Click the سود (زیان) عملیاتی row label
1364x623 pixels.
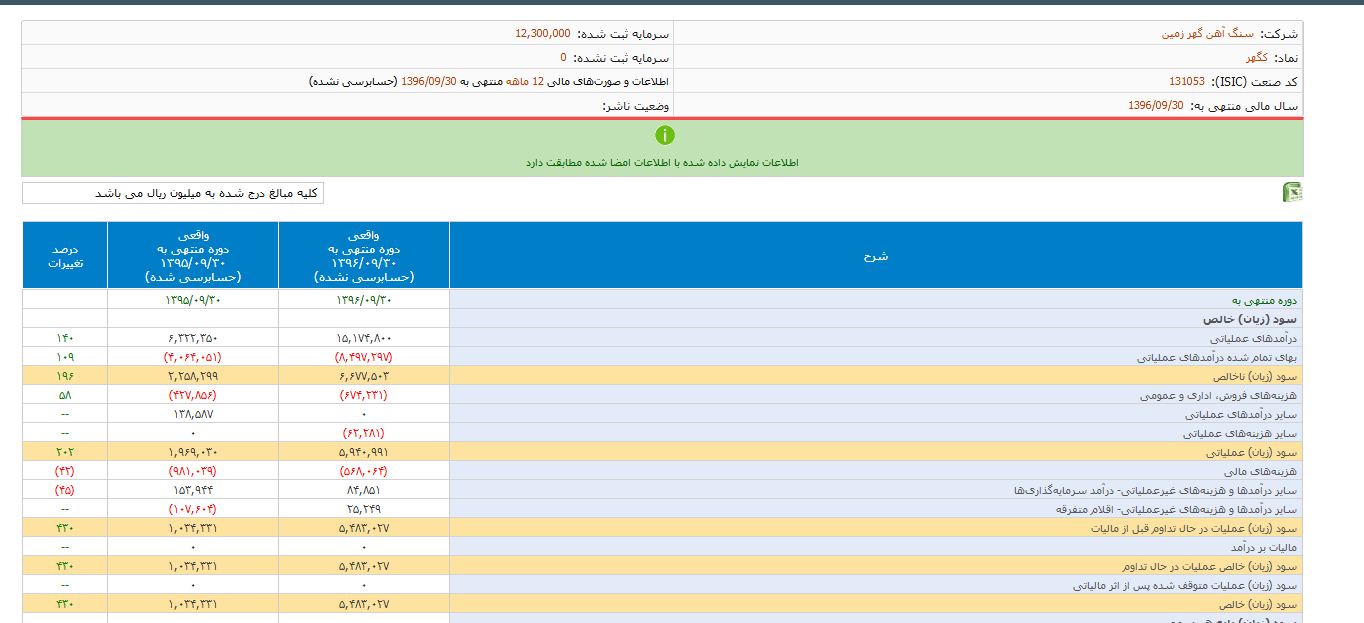pos(1255,453)
